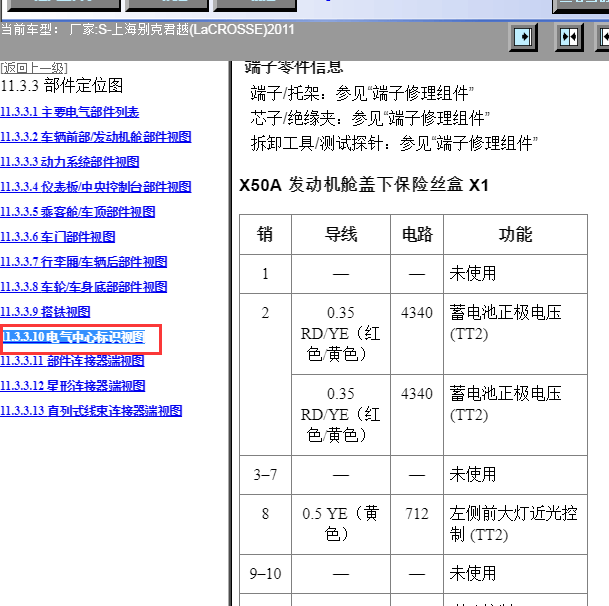The width and height of the screenshot is (609, 606).
Task: Click table header 销
Action: [x=265, y=234]
